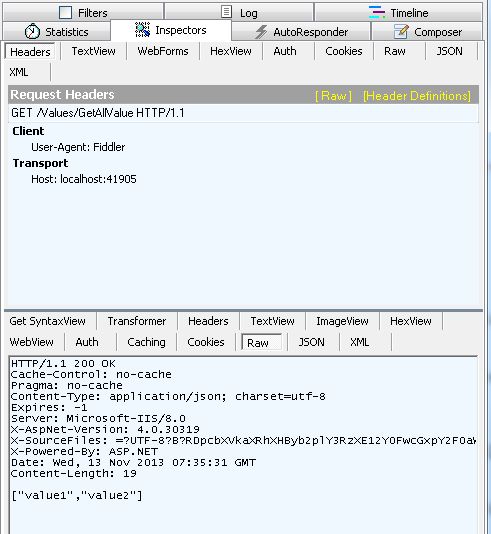Click the Statistics stopwatch icon
The height and width of the screenshot is (534, 491).
pyautogui.click(x=32, y=31)
